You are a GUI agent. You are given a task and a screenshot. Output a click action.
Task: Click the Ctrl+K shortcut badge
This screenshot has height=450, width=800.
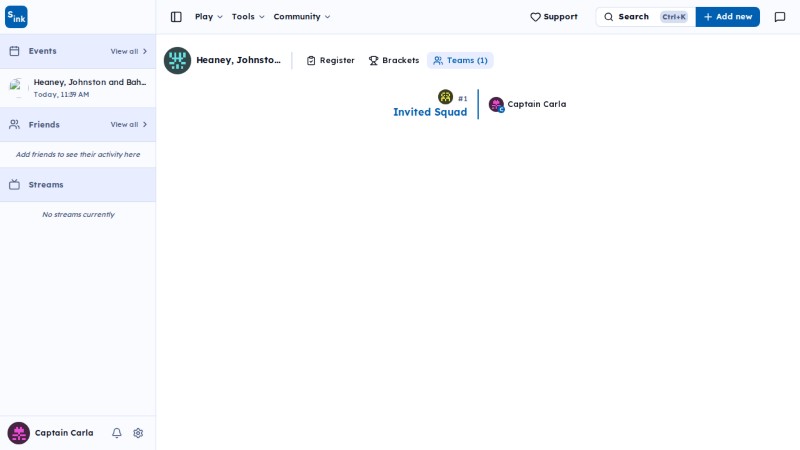[x=674, y=17]
